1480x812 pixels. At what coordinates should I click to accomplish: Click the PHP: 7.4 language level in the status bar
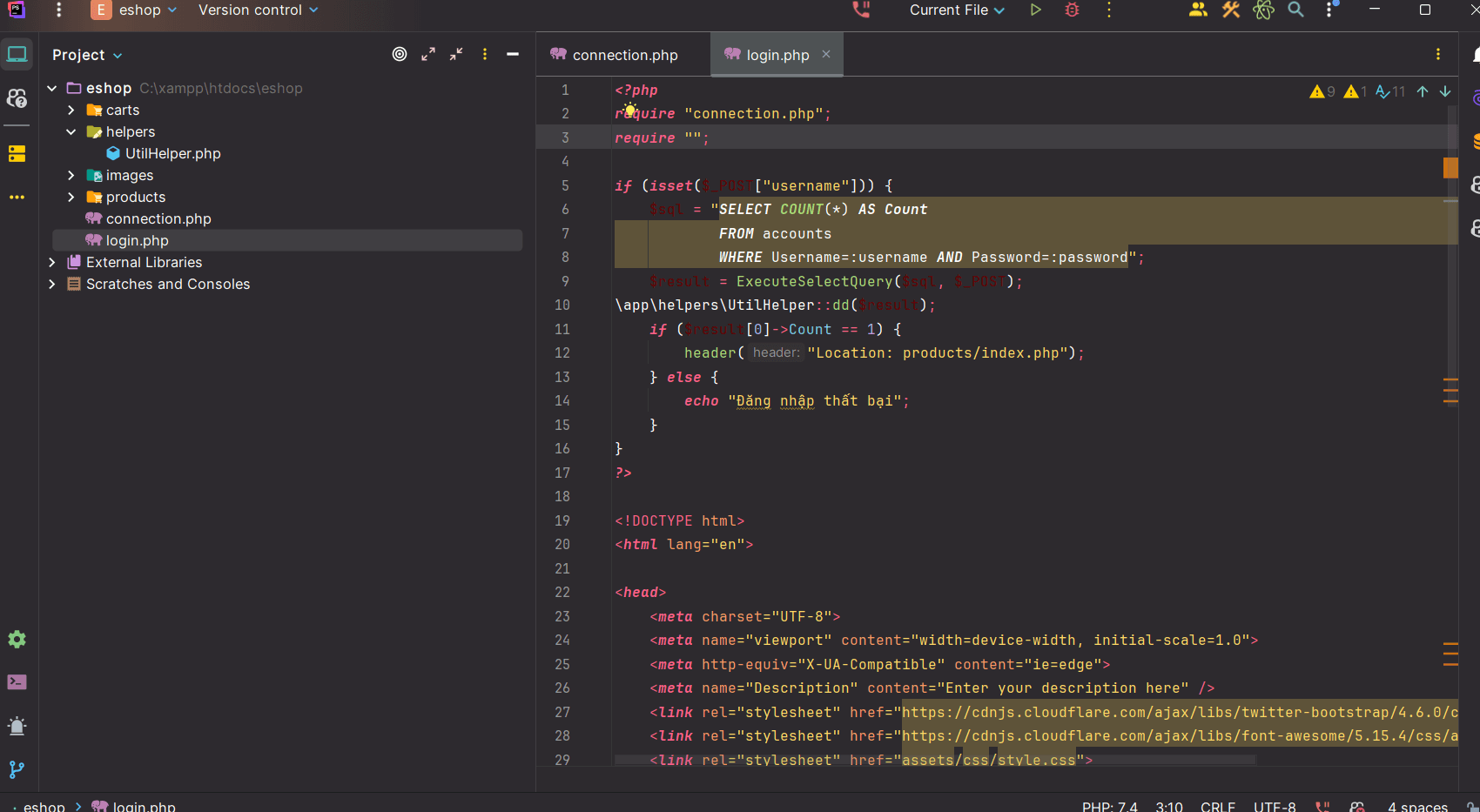(x=1109, y=806)
